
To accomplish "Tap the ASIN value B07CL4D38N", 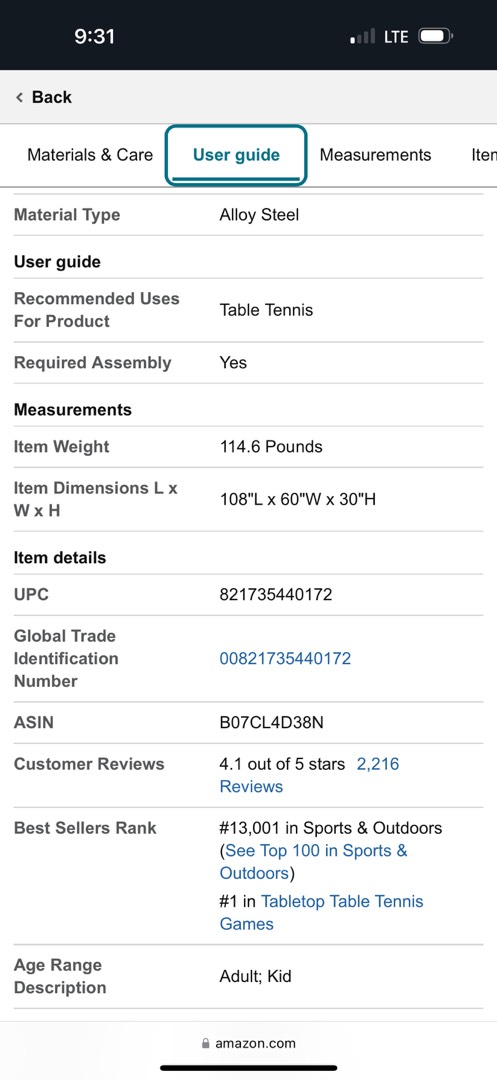I will 271,723.
